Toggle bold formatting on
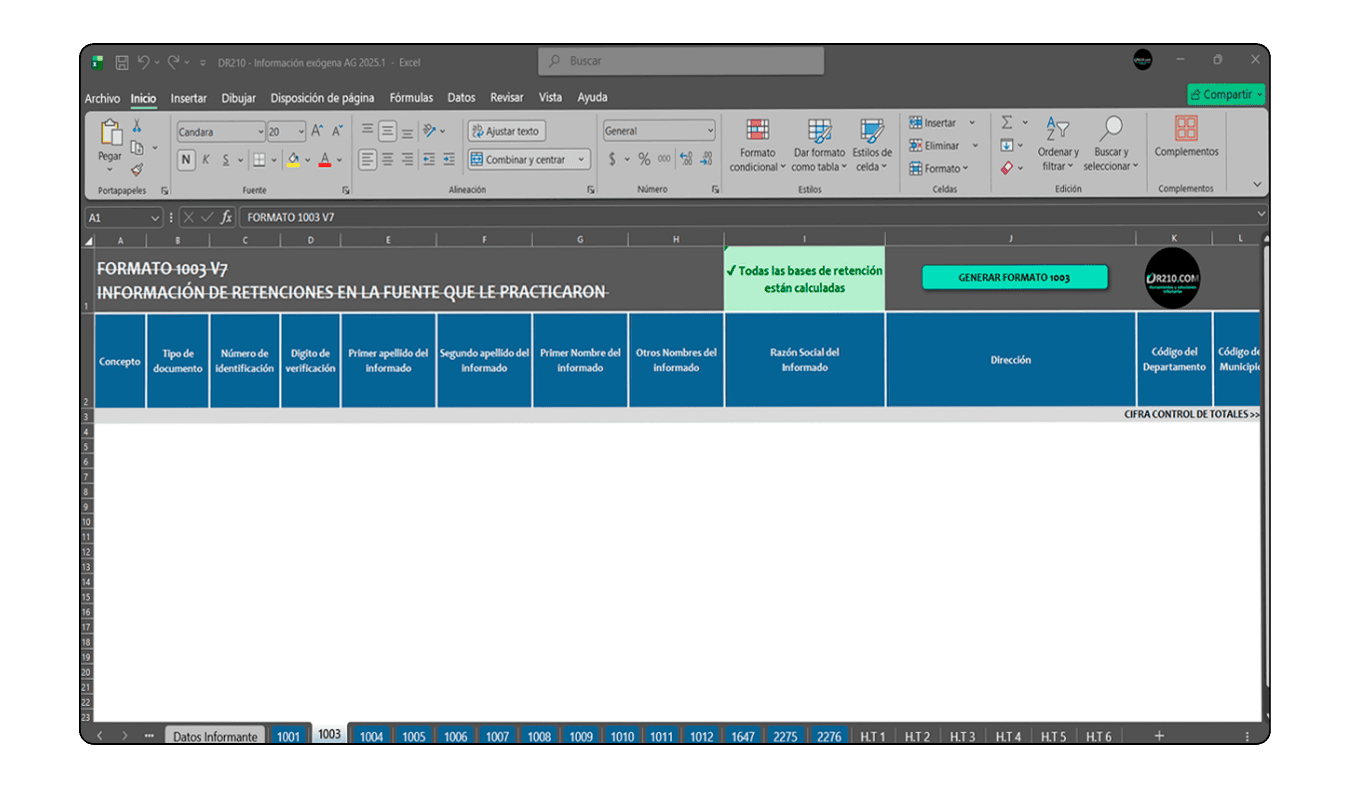 (185, 158)
